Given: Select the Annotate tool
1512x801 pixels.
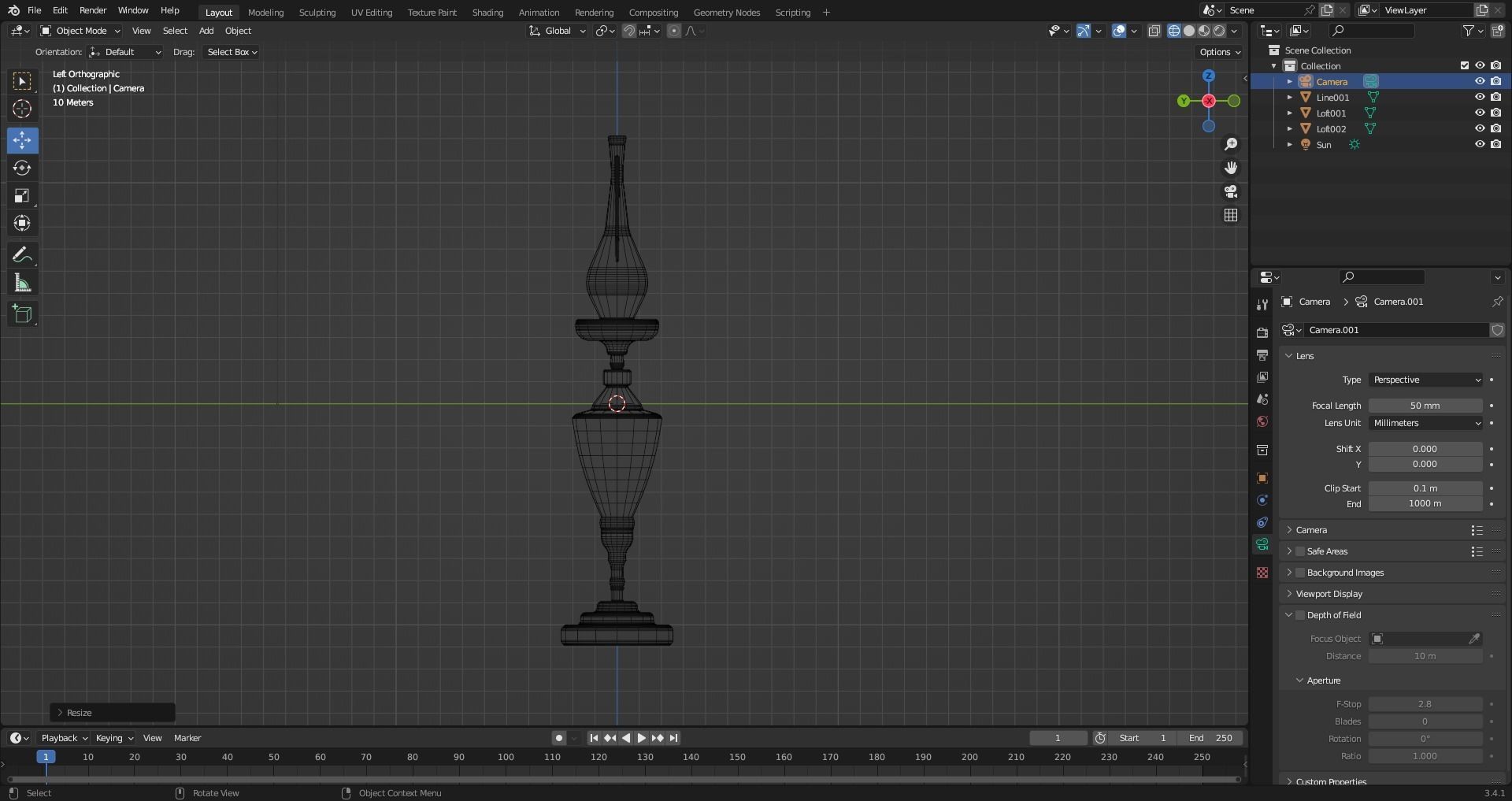Looking at the screenshot, I should pyautogui.click(x=22, y=255).
